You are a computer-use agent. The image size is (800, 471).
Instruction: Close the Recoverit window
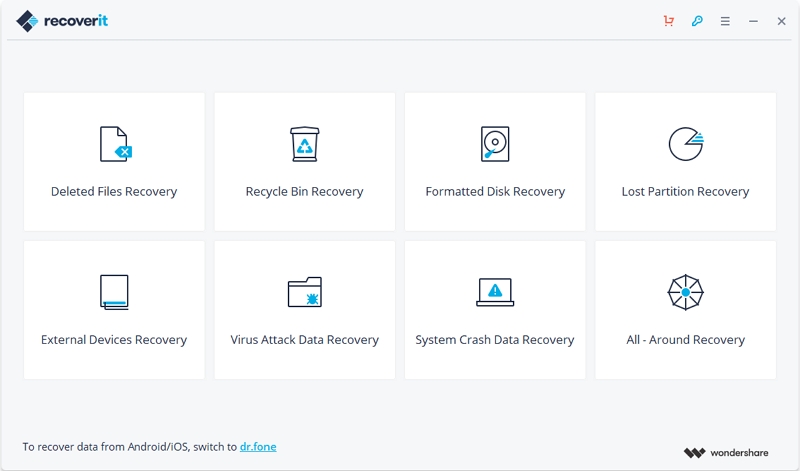point(781,21)
